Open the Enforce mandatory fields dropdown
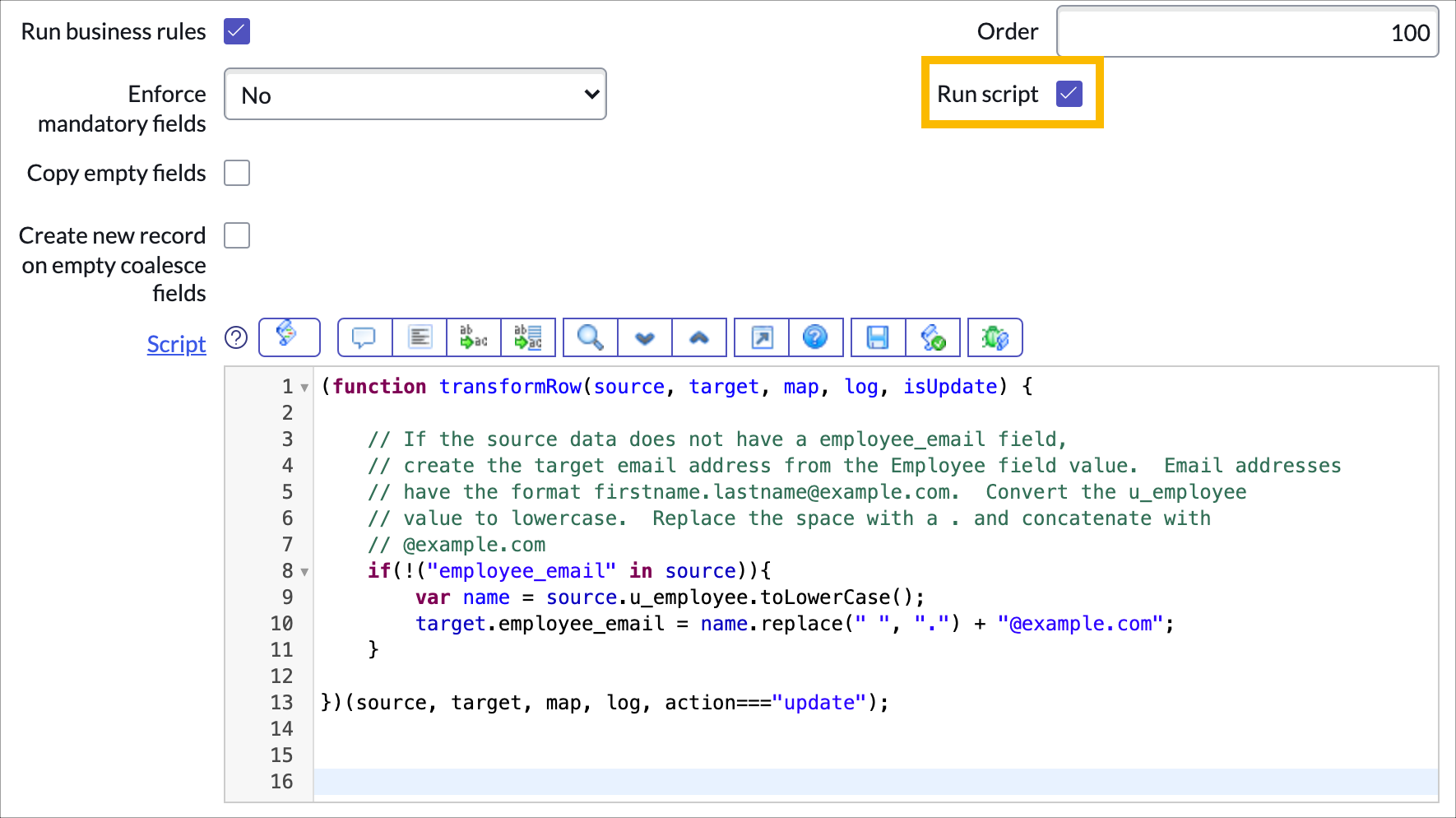 [x=415, y=95]
